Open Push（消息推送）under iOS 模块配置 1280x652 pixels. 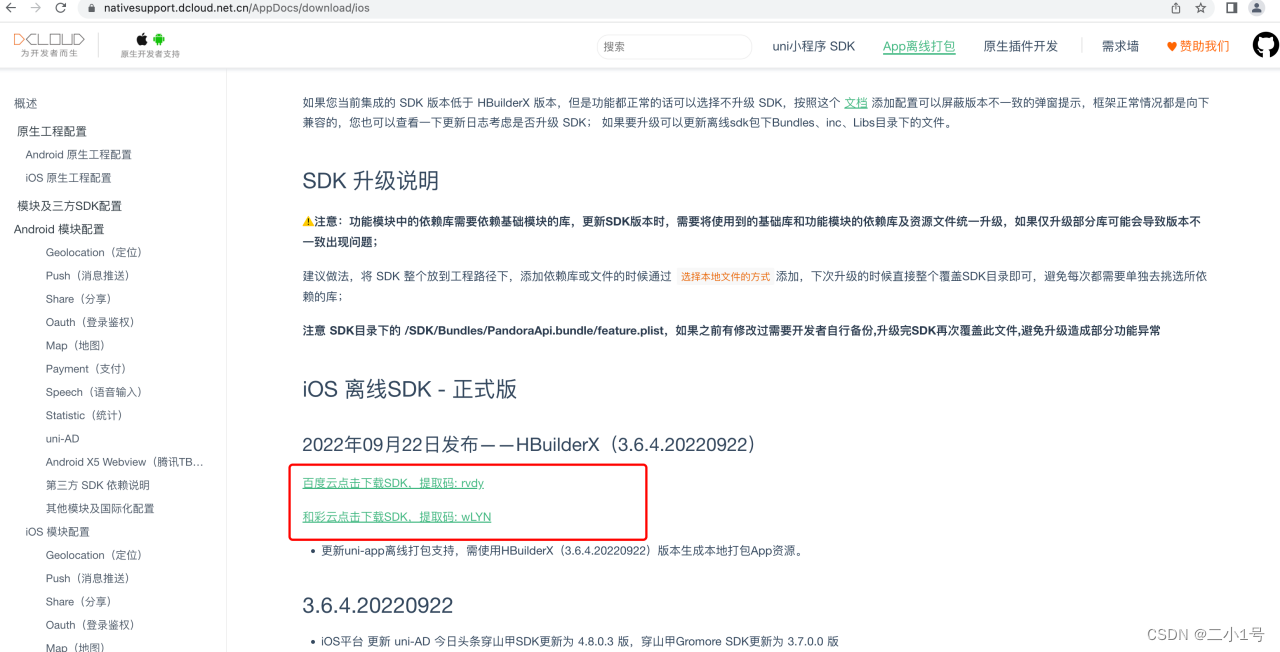click(x=88, y=578)
